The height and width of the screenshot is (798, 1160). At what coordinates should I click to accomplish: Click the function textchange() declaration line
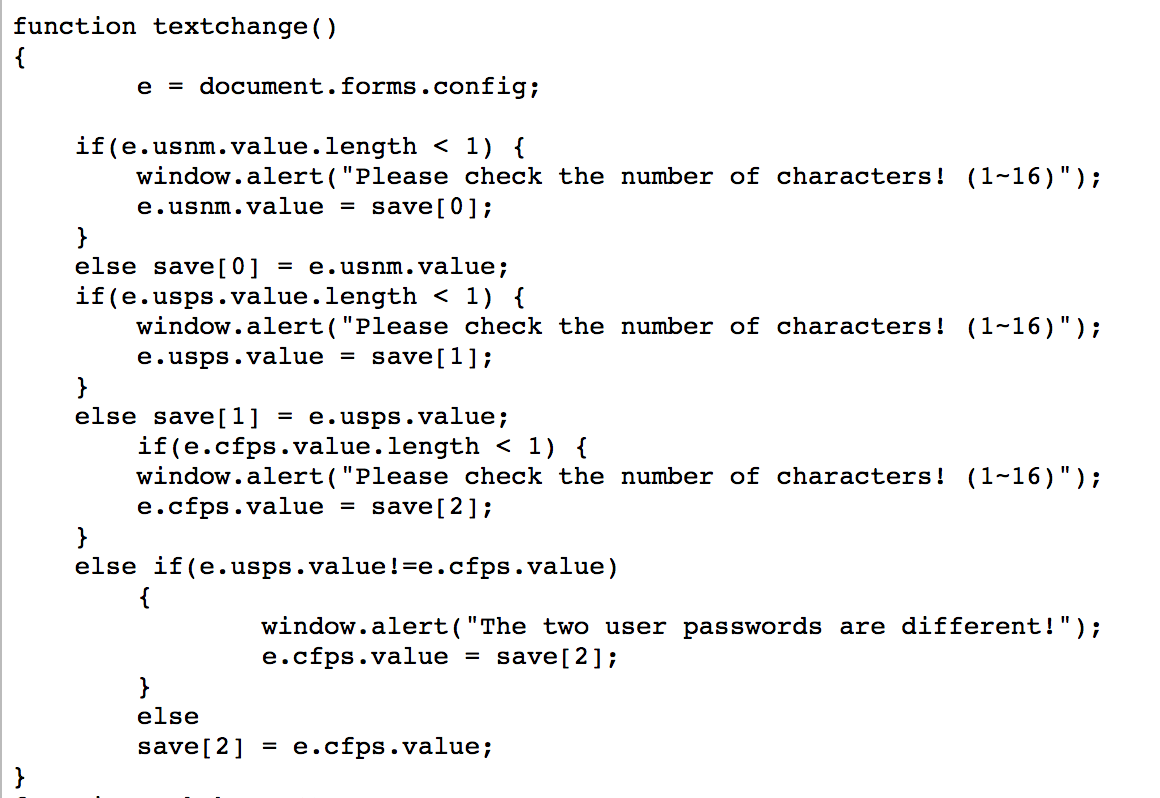[x=175, y=27]
